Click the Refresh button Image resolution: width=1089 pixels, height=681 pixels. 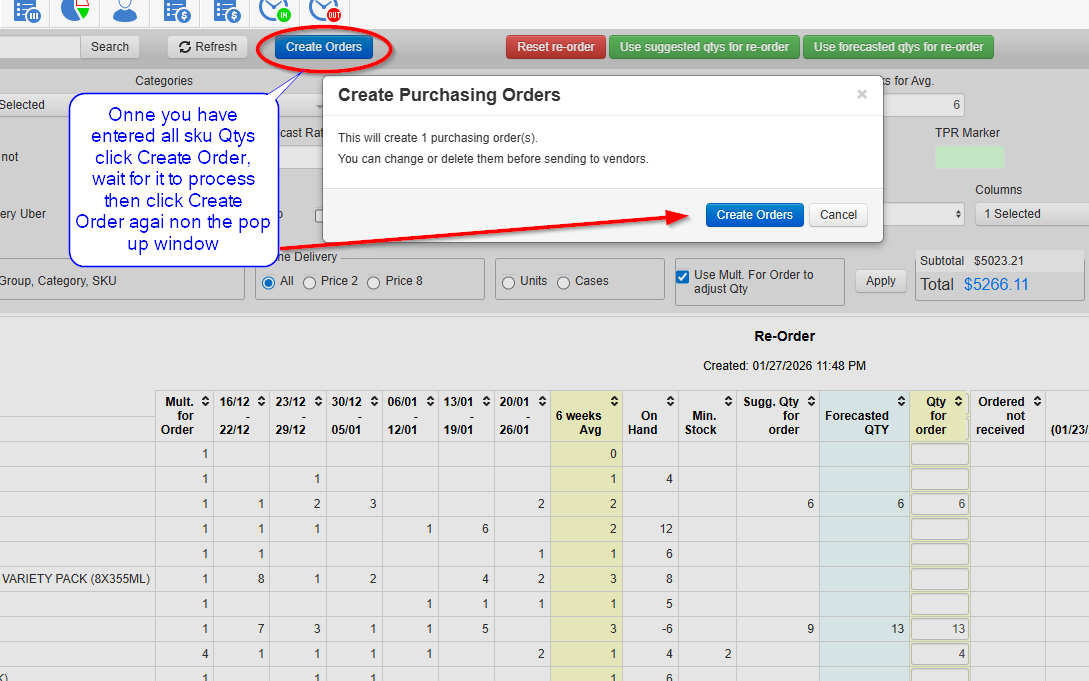click(208, 47)
